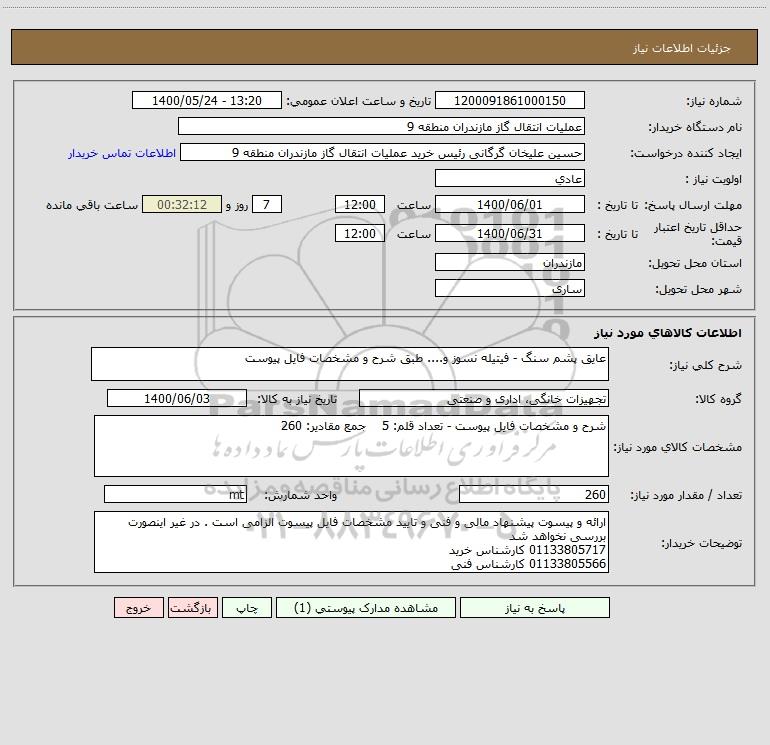Viewport: 770px width, 745px height.
Task: Click the بازگشت back button
Action: (192, 607)
